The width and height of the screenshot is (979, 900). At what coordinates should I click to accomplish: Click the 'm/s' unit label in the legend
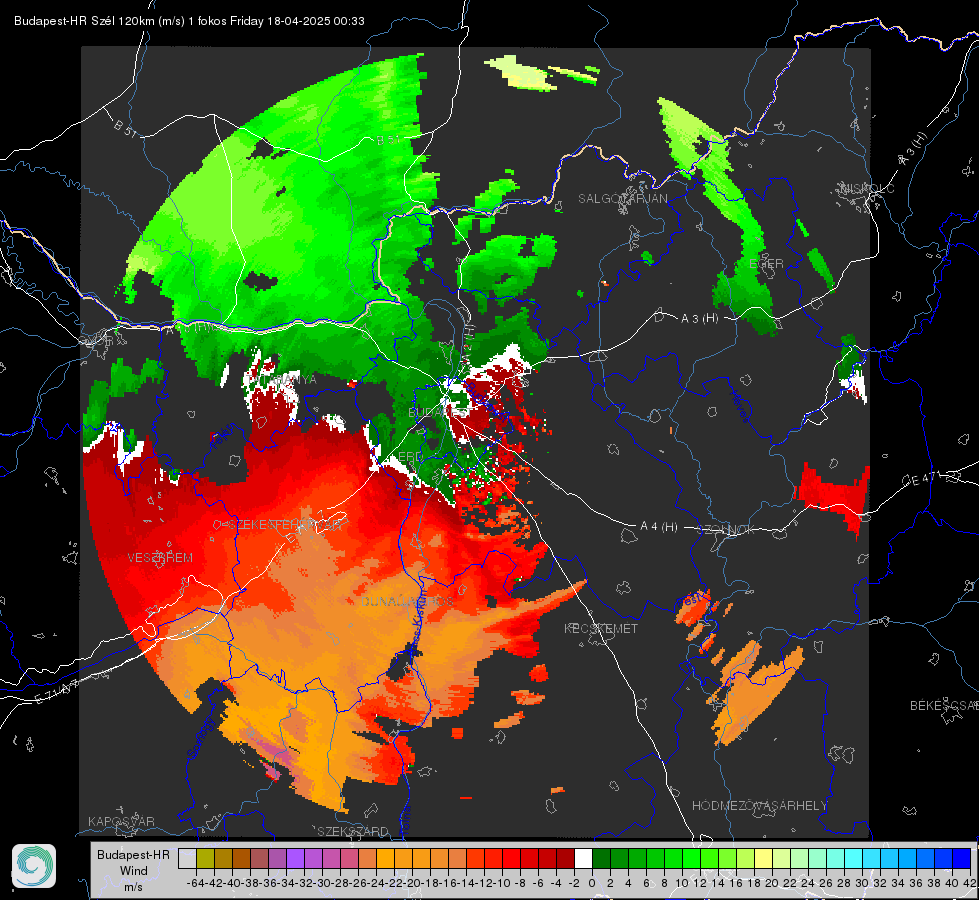[133, 887]
